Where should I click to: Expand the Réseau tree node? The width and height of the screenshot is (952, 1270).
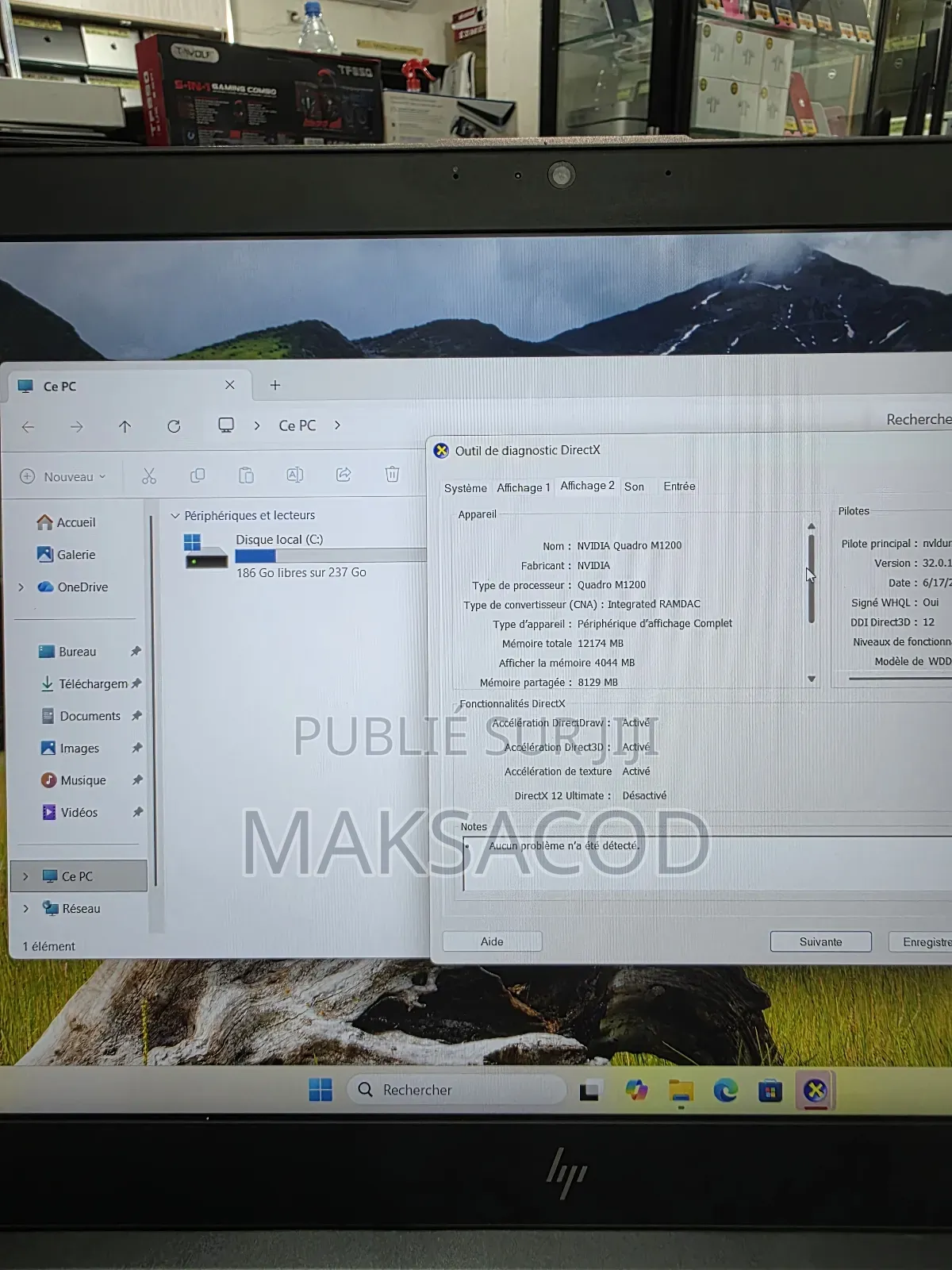point(26,909)
